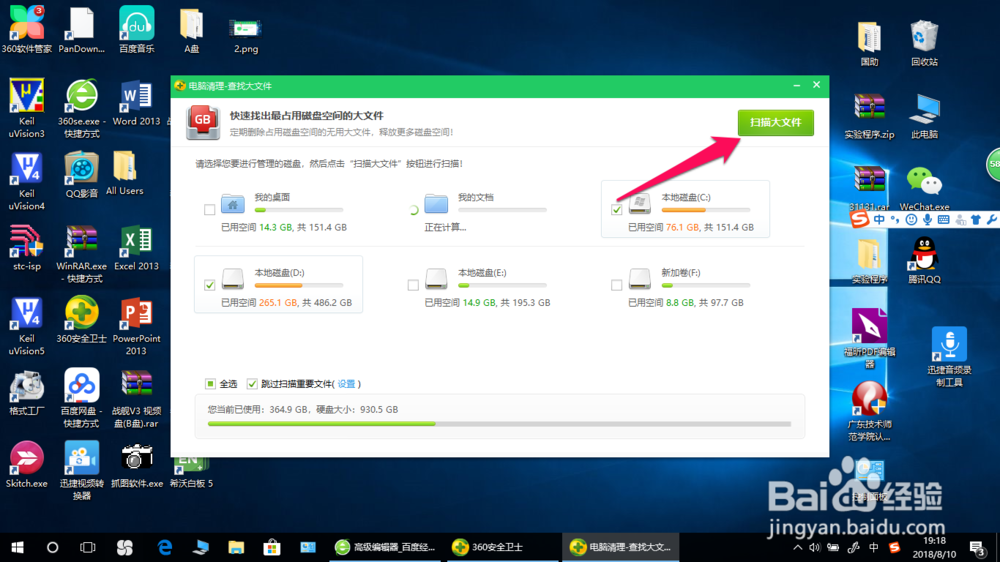Minimize the 电脑清理 window
The image size is (1000, 562).
point(797,85)
